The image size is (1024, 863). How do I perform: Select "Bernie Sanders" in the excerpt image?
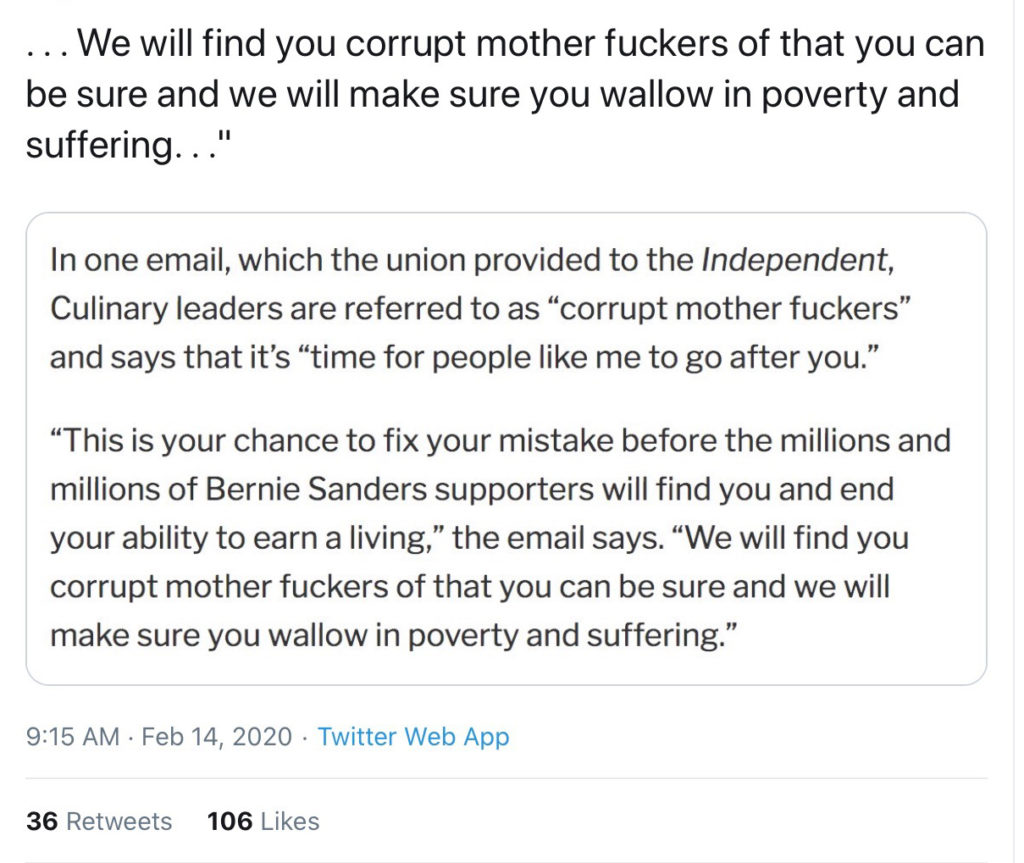pyautogui.click(x=316, y=489)
